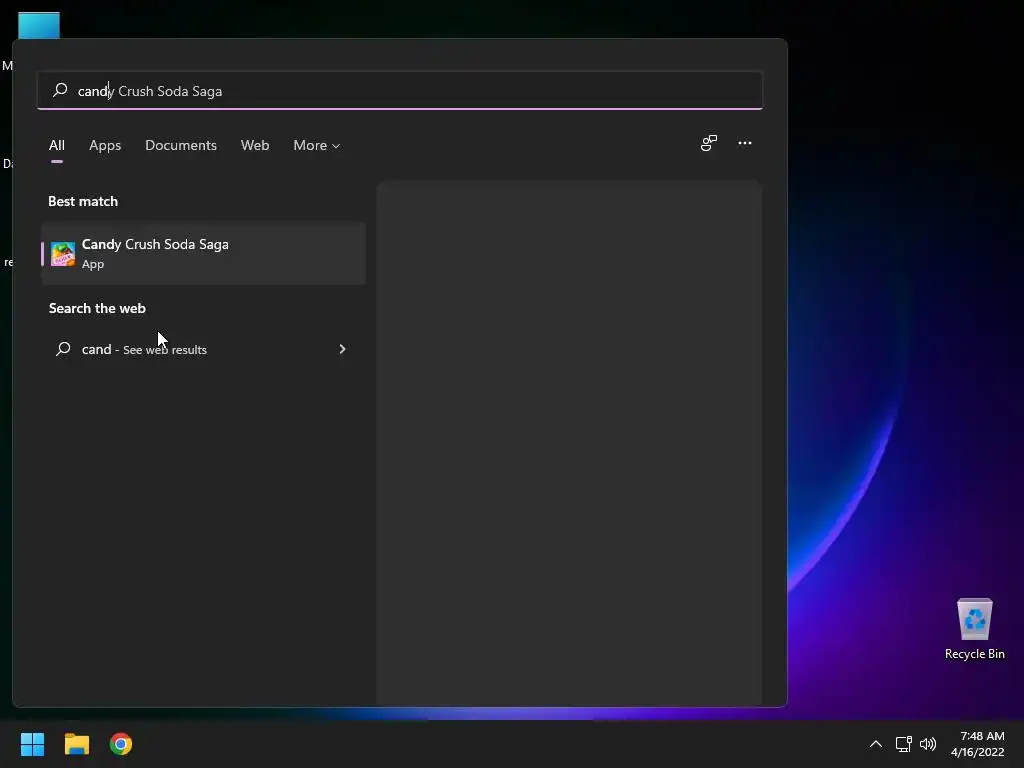The width and height of the screenshot is (1024, 768).
Task: Switch to the Apps search tab
Action: (x=105, y=145)
